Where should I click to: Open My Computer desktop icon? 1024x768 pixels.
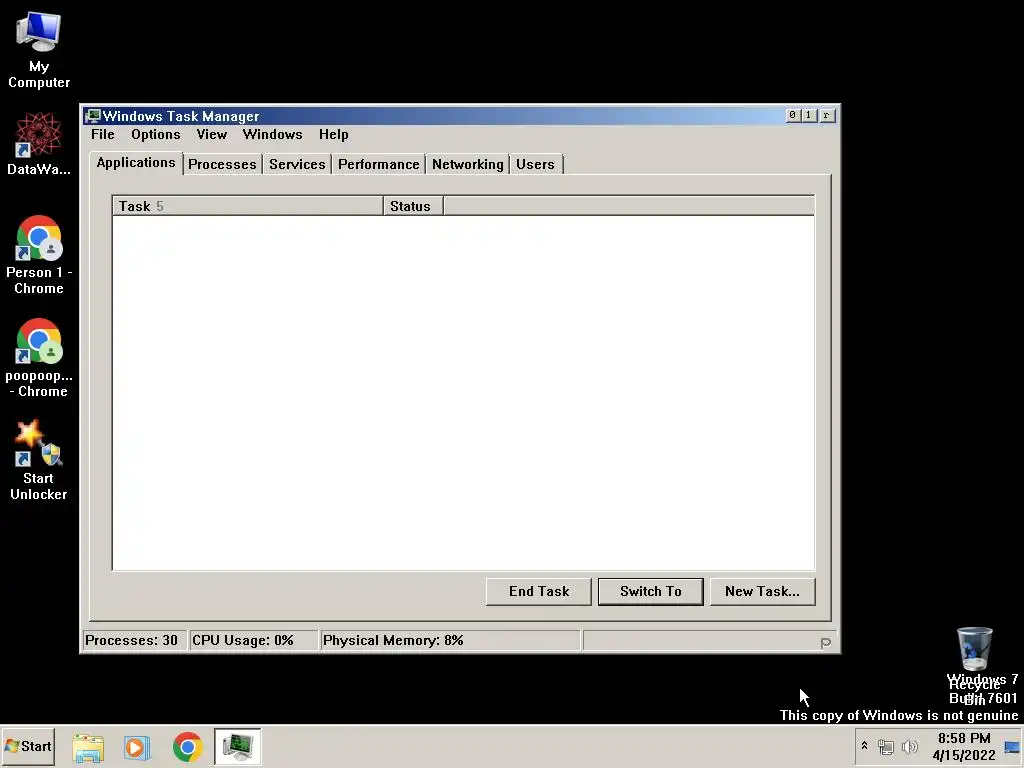pyautogui.click(x=39, y=50)
